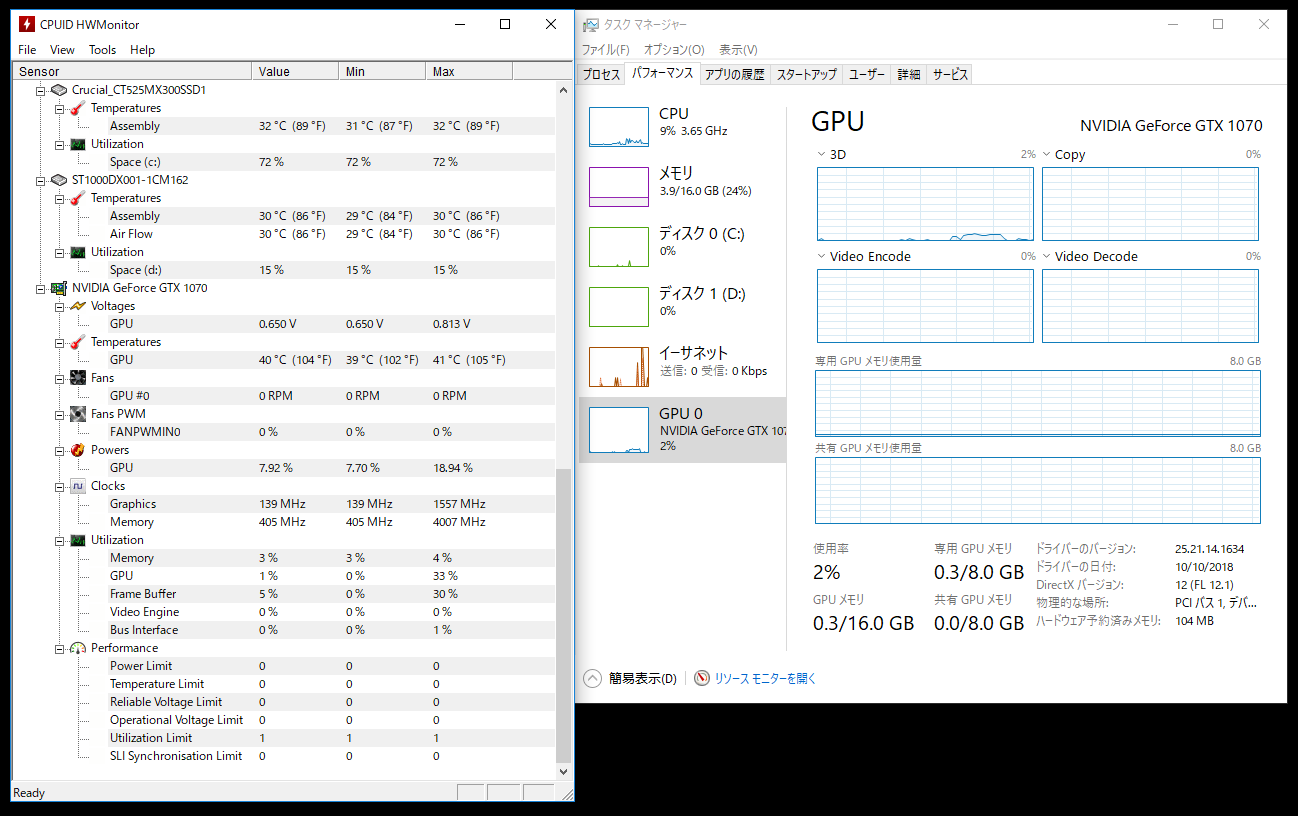The image size is (1298, 816).
Task: Click the Value column header
Action: (x=295, y=71)
